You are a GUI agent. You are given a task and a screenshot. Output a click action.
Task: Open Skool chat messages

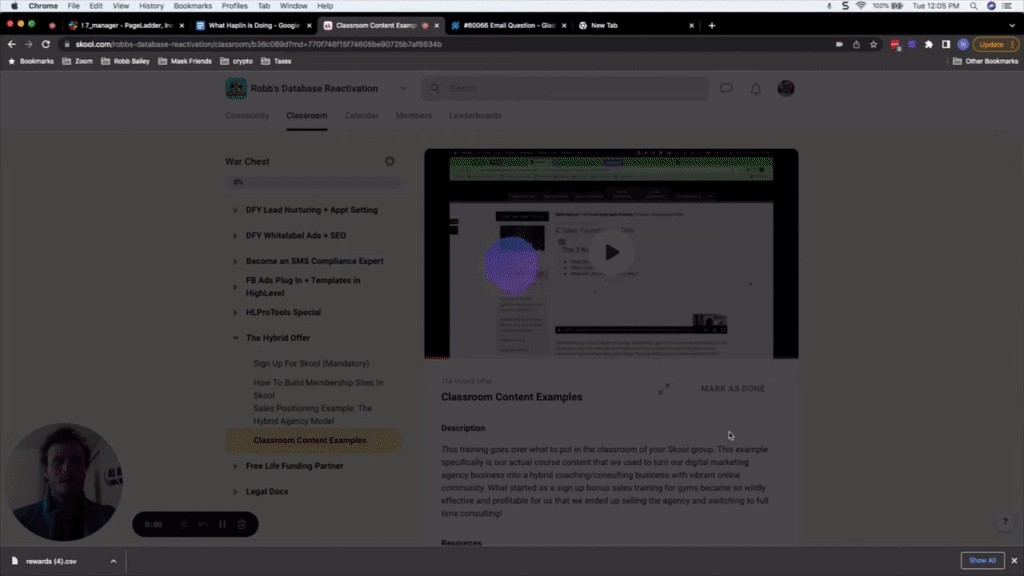click(725, 89)
